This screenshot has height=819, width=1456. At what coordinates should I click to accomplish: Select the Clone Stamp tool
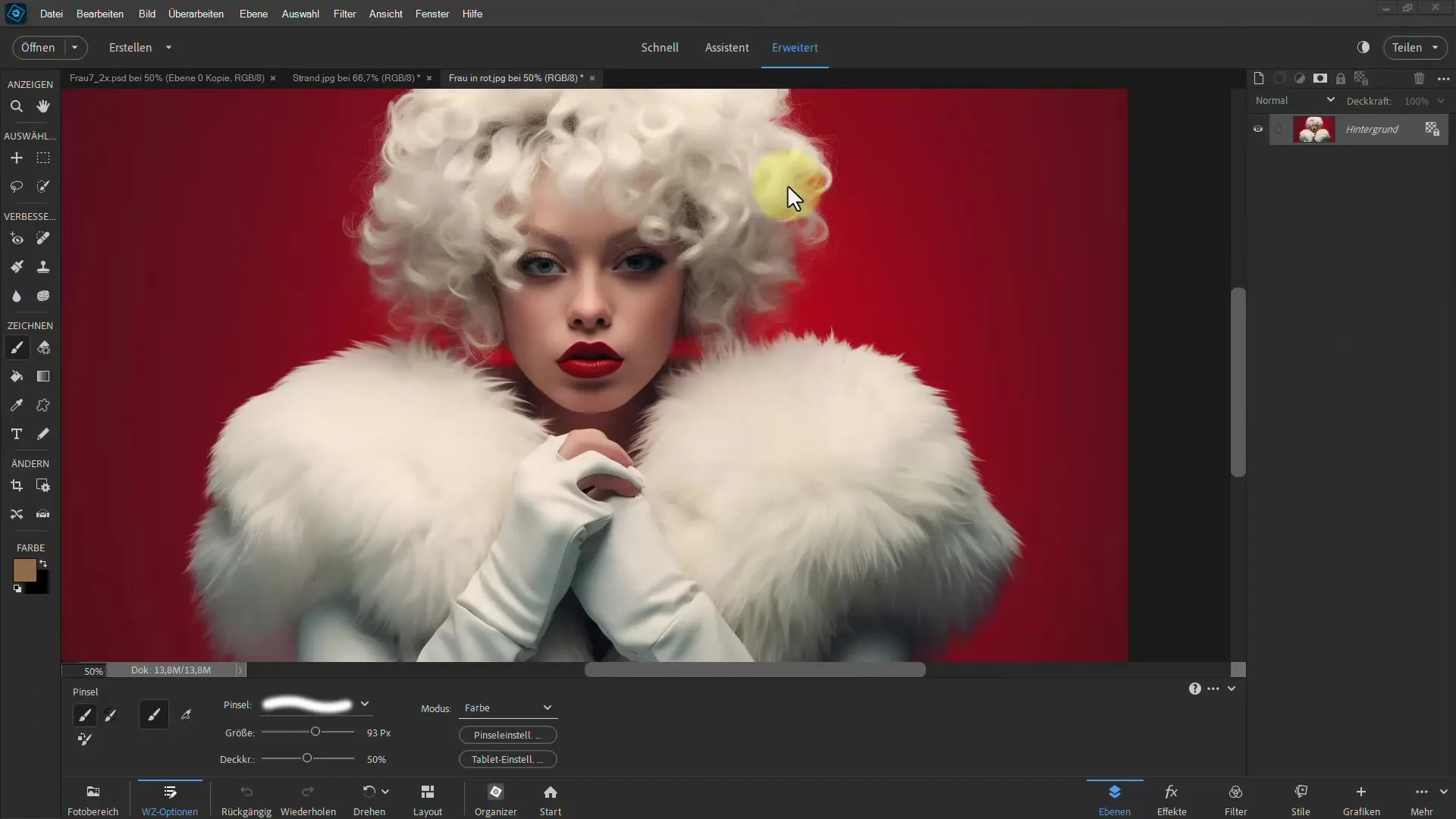pyautogui.click(x=43, y=267)
